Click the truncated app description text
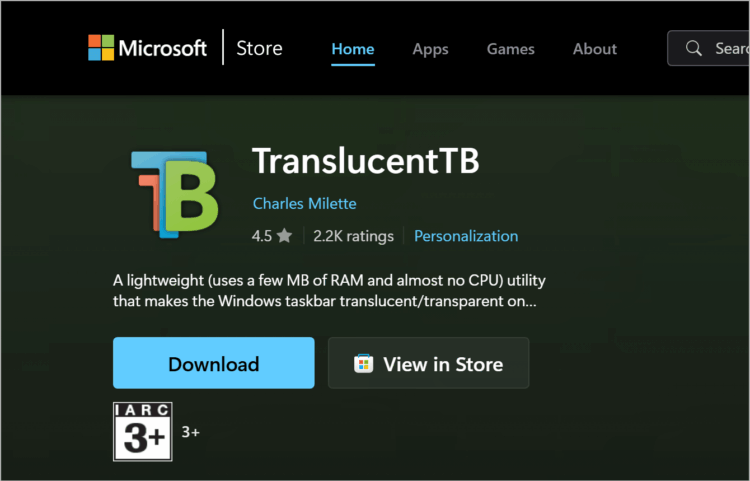Screen dimensions: 750x481 pyautogui.click(x=329, y=290)
